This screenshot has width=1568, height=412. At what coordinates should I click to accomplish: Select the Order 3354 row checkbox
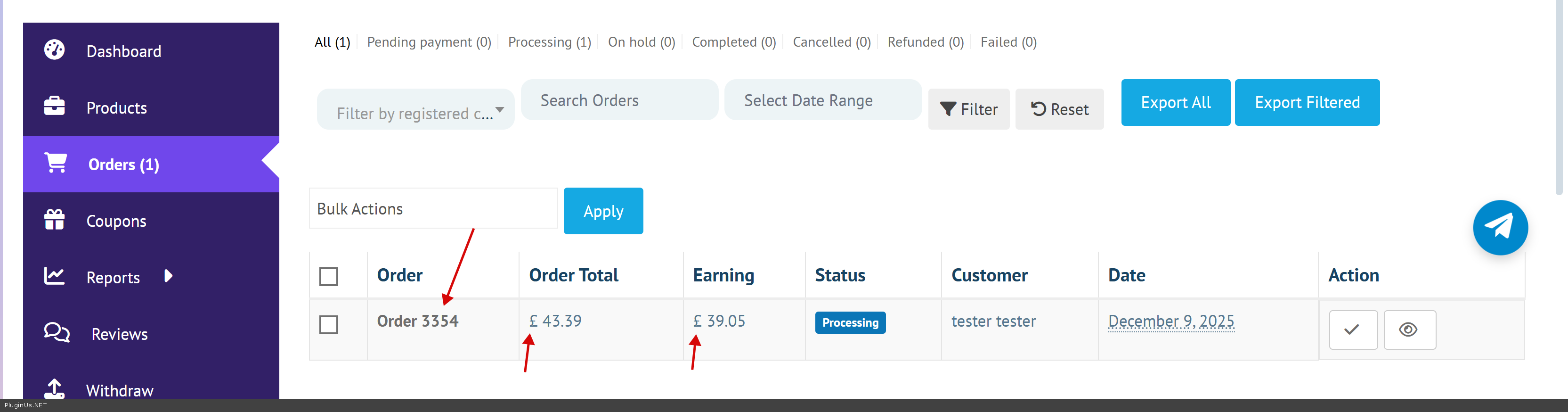click(x=329, y=325)
